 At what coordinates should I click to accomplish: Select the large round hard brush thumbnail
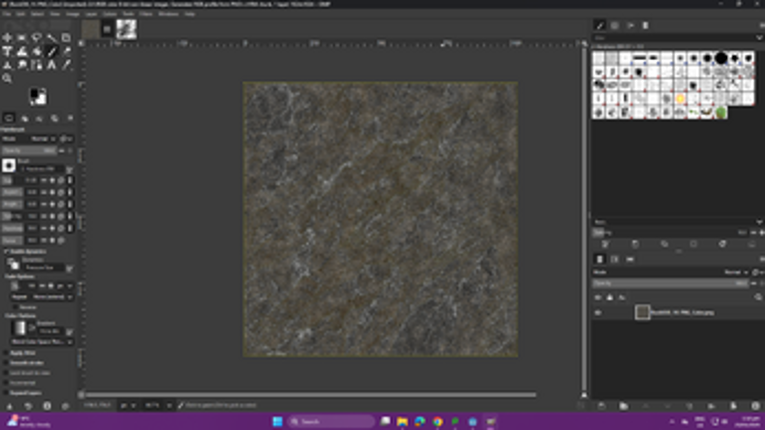click(x=721, y=58)
